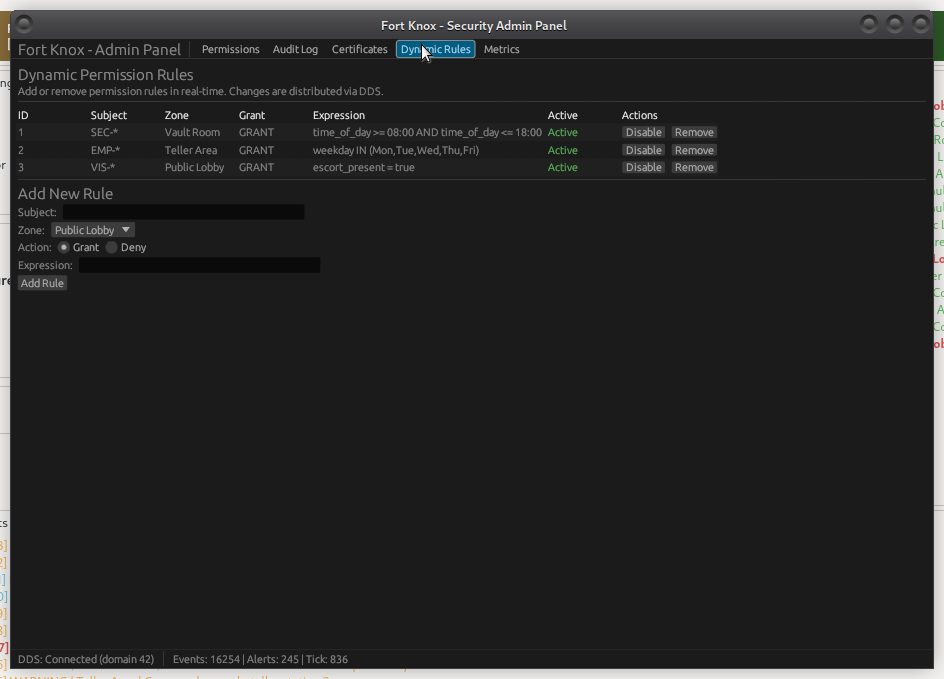Open the Audit Log tab

[x=295, y=49]
